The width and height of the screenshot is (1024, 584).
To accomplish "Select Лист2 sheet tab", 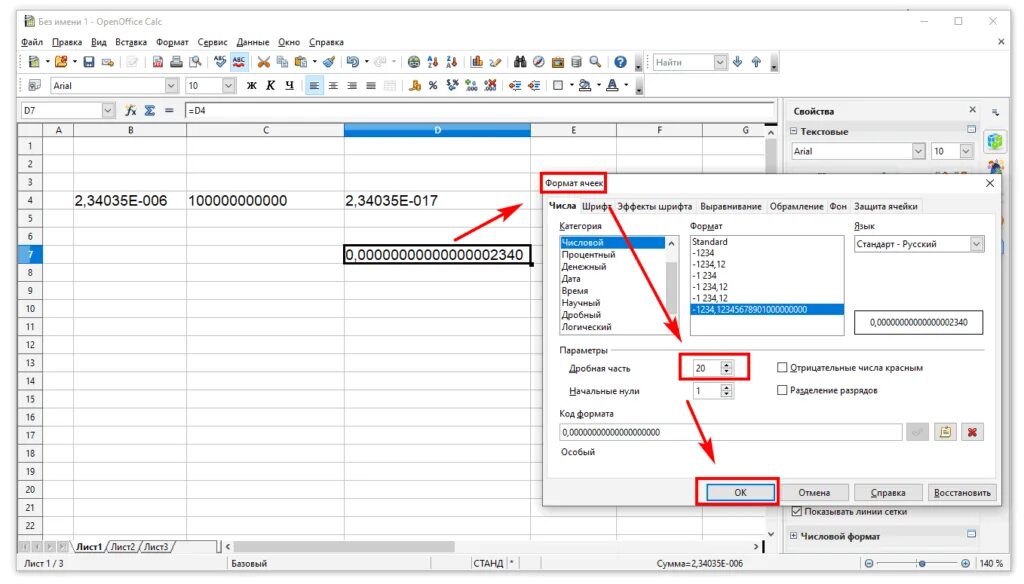I will [x=123, y=547].
